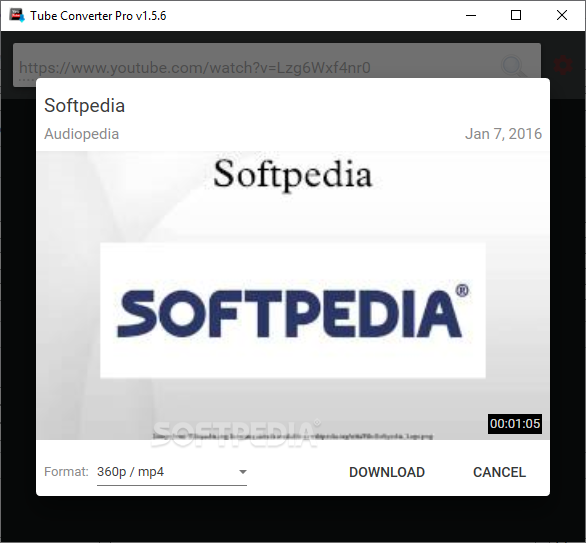The width and height of the screenshot is (586, 543).
Task: Close the Tube Converter Pro window
Action: tap(562, 15)
